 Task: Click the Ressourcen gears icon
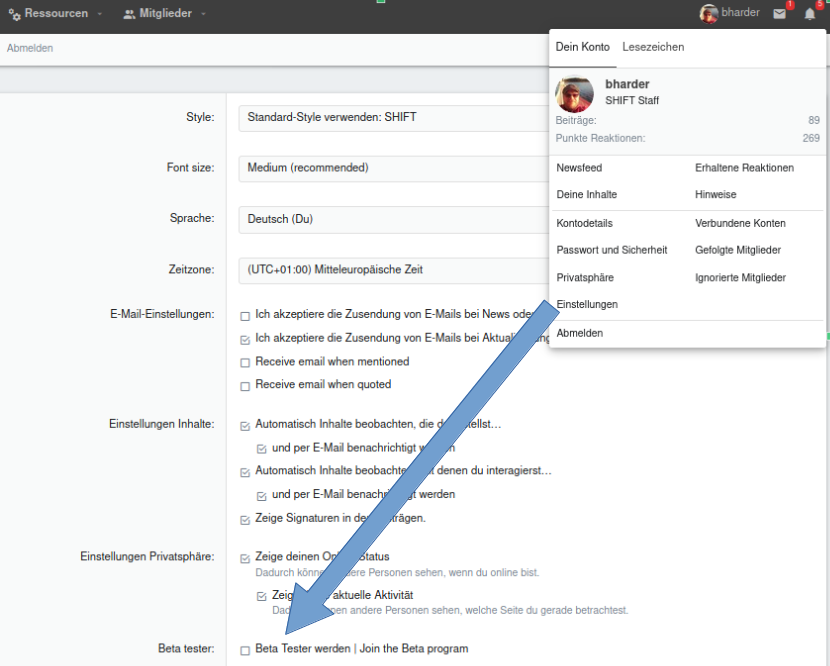coord(14,14)
